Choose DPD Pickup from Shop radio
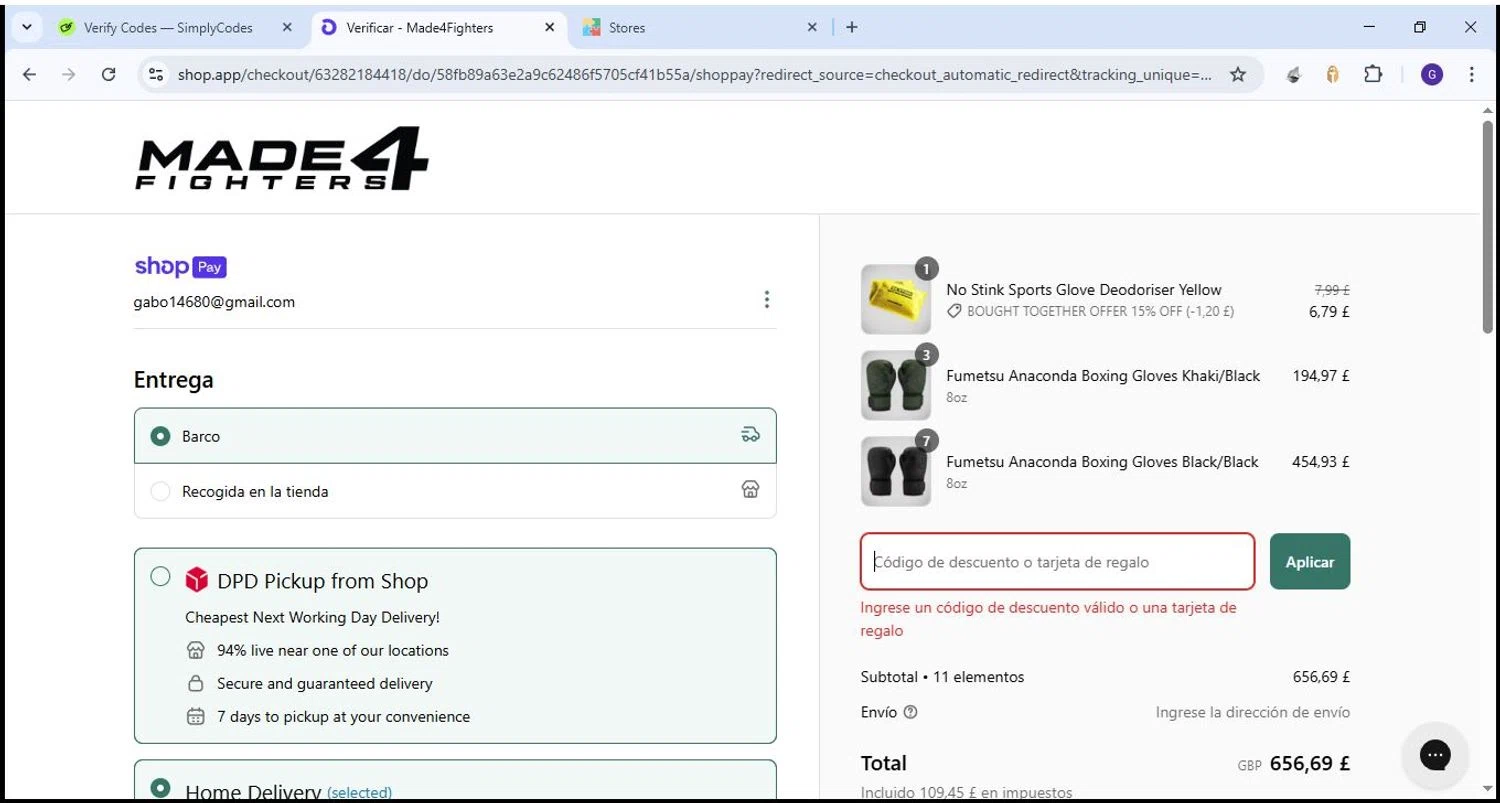The height and width of the screenshot is (803, 1500). pos(160,576)
